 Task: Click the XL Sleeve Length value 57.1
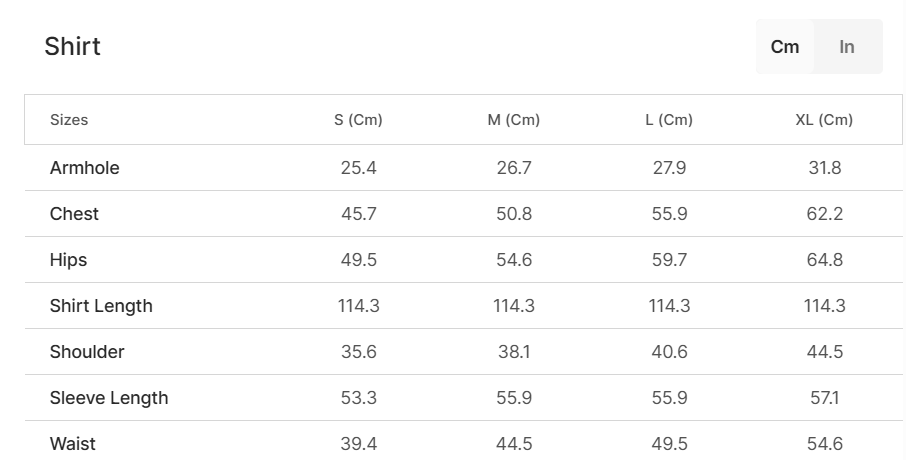pos(825,398)
